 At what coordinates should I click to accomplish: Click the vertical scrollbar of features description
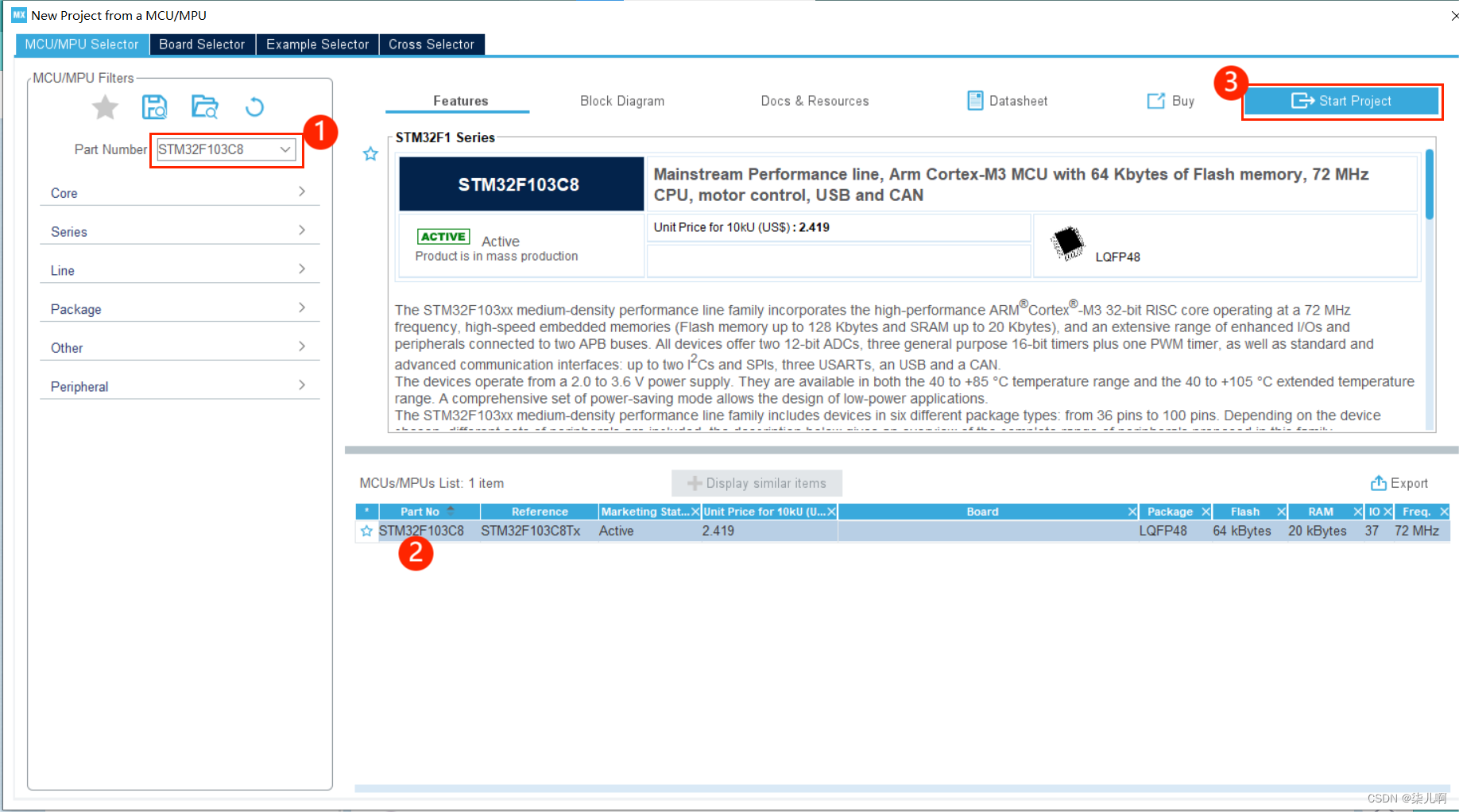click(x=1430, y=184)
